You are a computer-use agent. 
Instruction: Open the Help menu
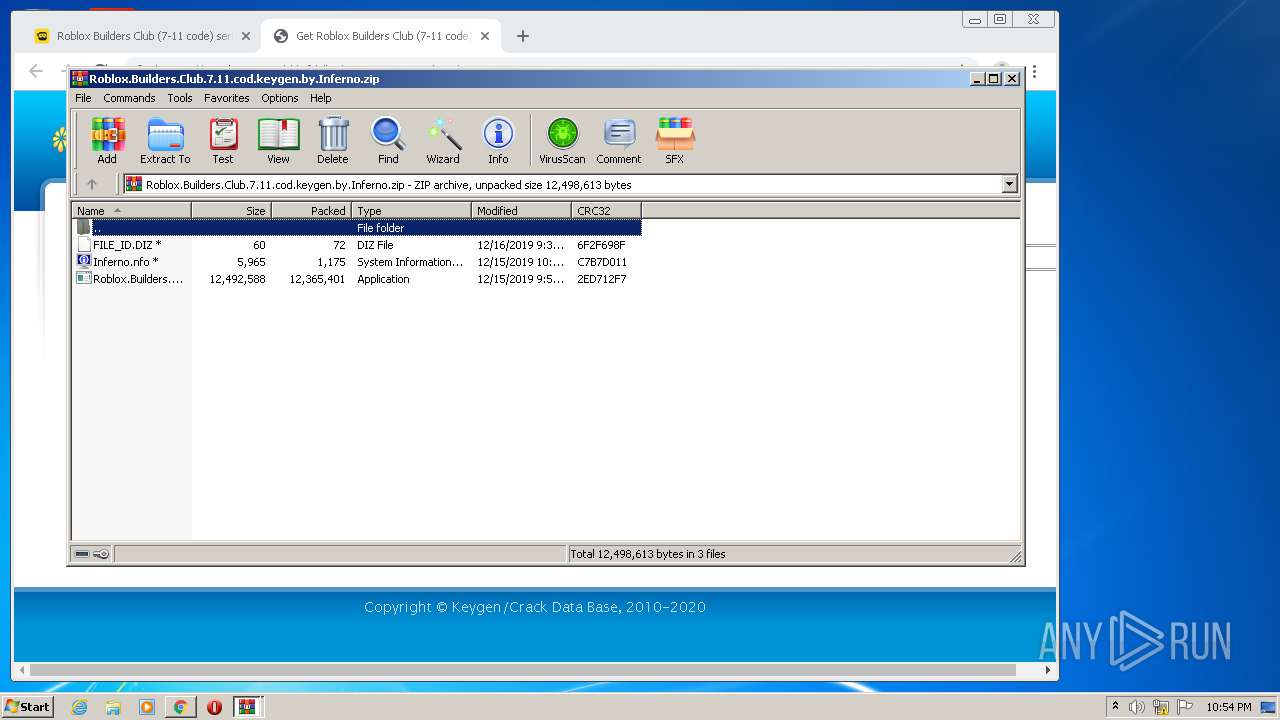320,98
